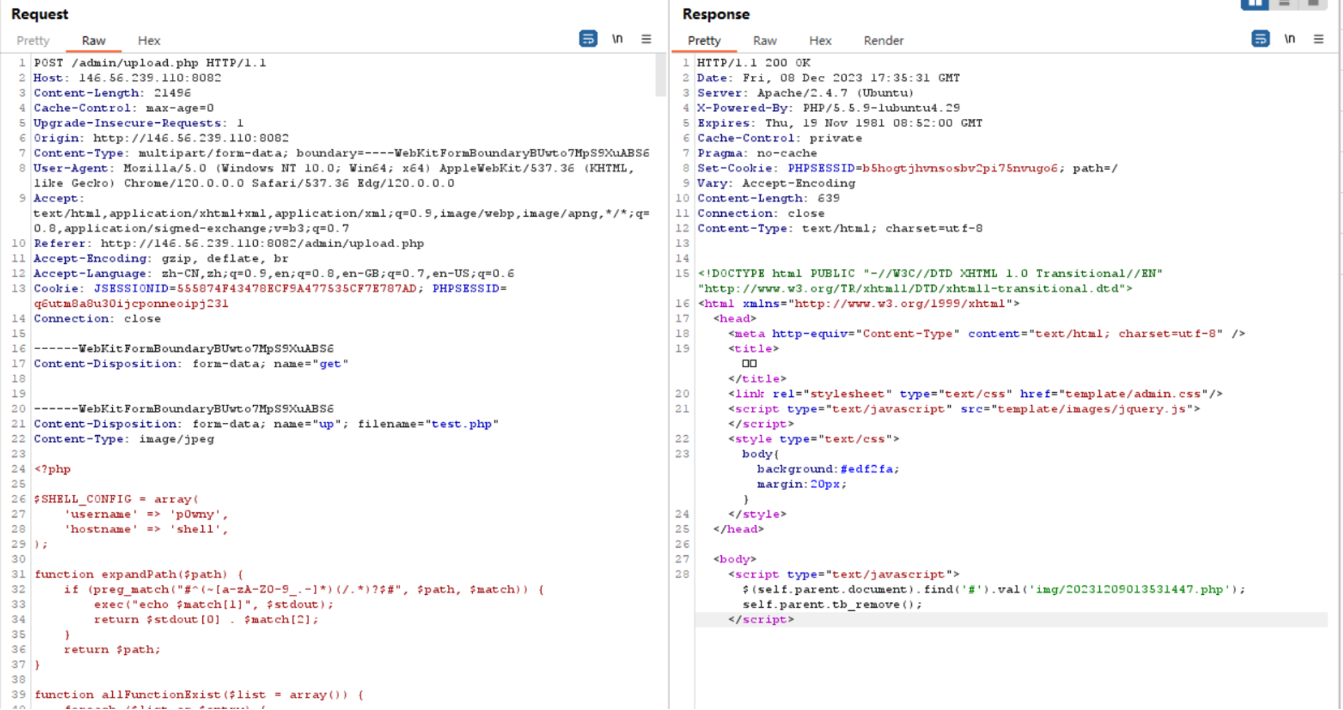Viewport: 1343px width, 710px height.
Task: Click the Host header value 146.56.239.110:8082
Action: 150,78
